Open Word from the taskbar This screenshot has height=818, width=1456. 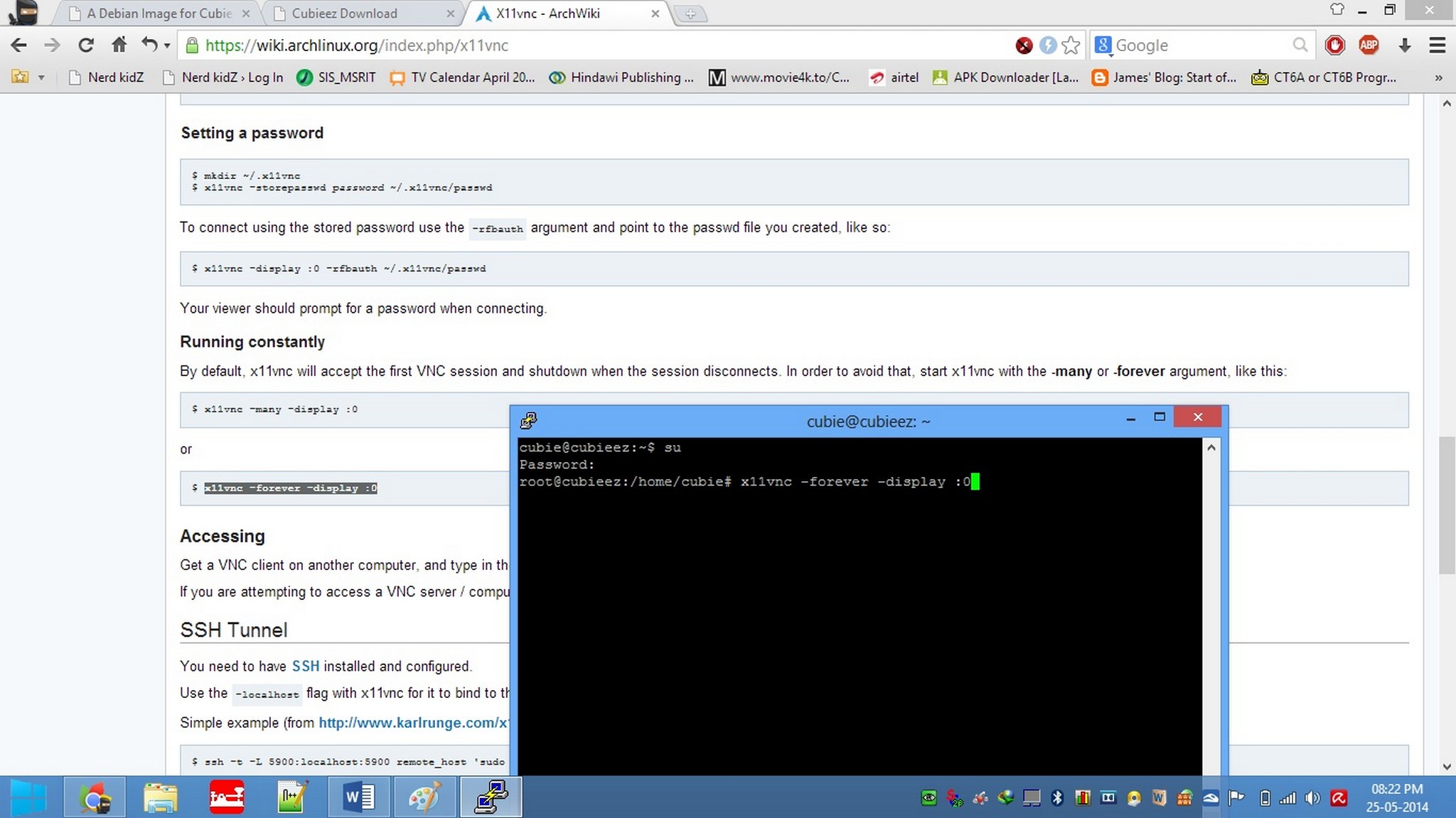[359, 797]
